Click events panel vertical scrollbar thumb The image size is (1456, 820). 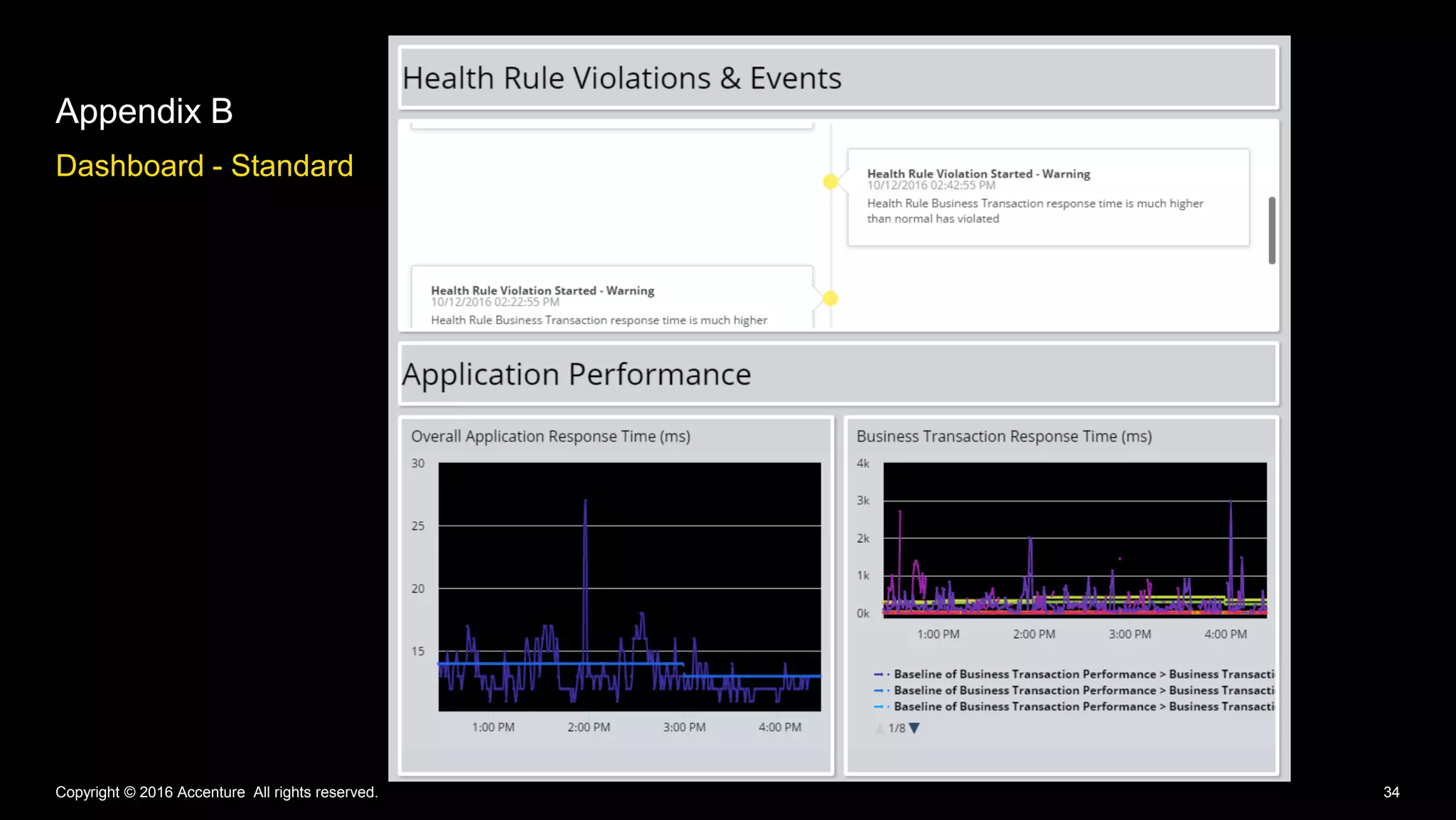tap(1271, 230)
